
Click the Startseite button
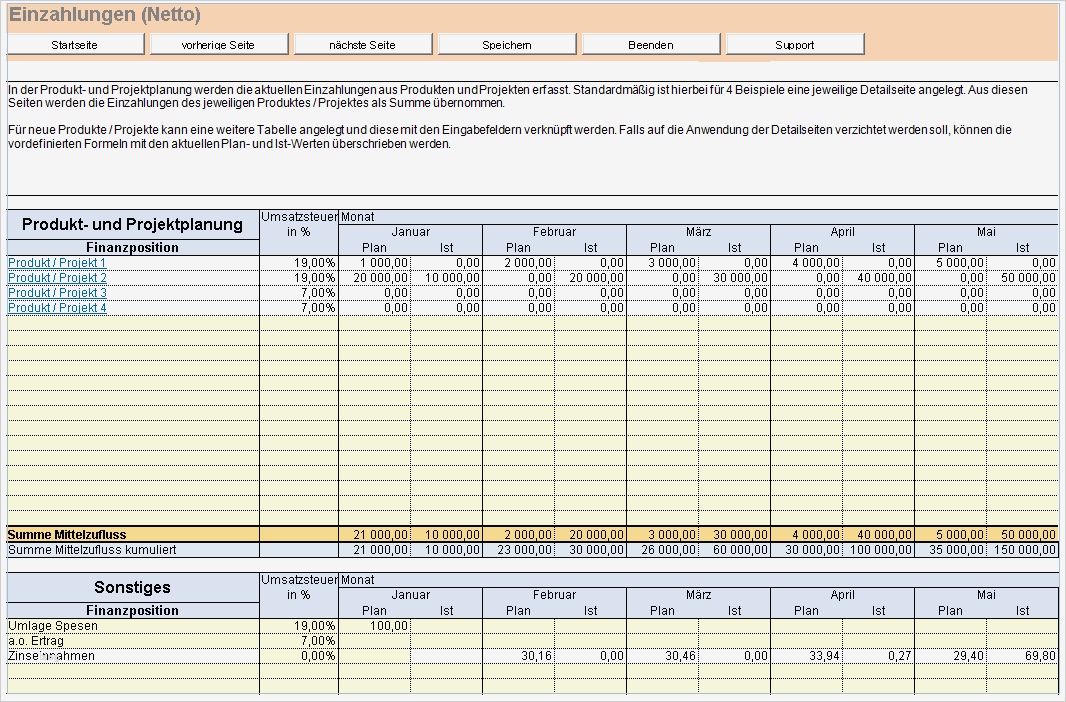(x=75, y=43)
